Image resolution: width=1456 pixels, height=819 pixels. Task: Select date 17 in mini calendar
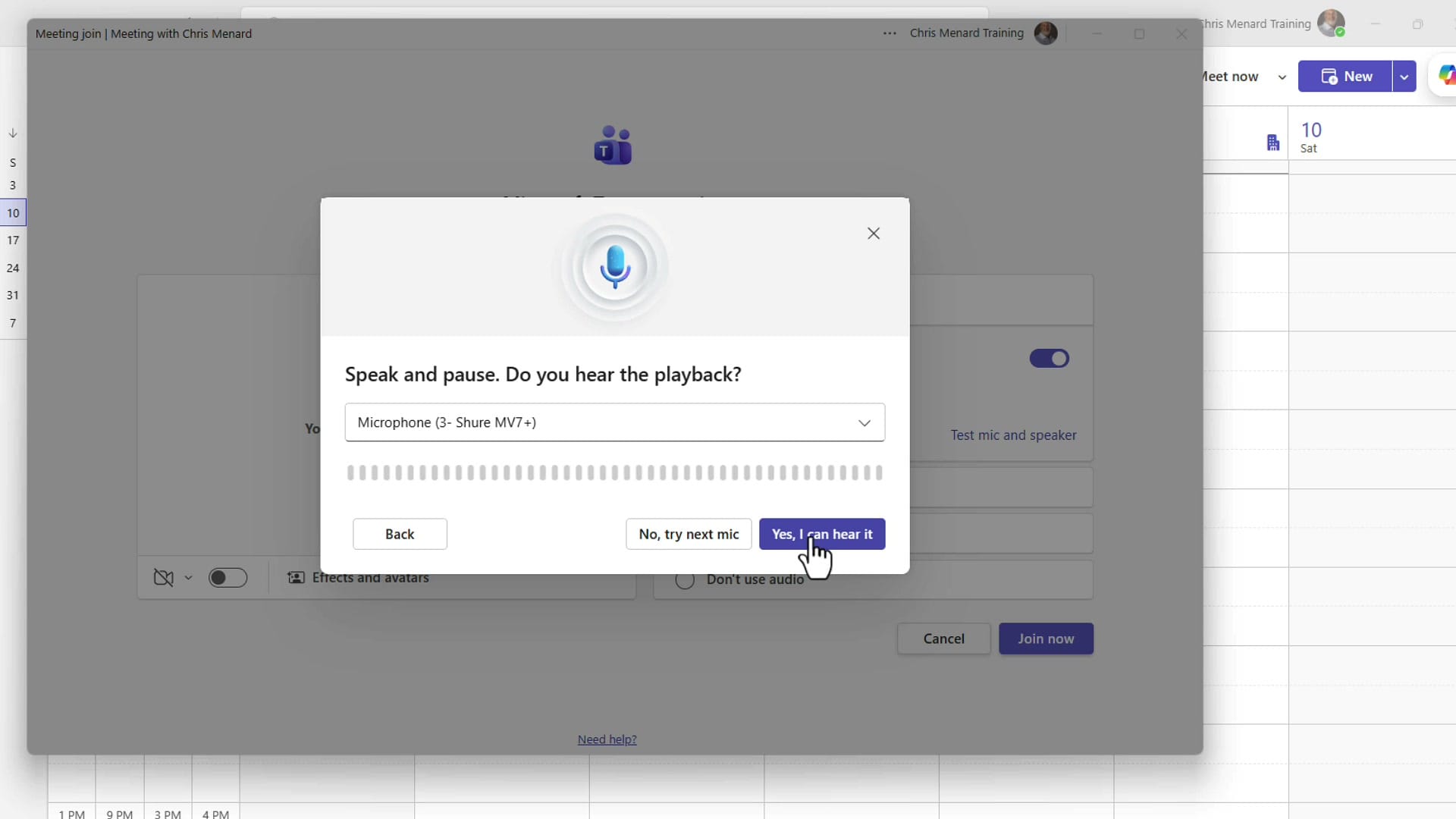click(x=13, y=240)
